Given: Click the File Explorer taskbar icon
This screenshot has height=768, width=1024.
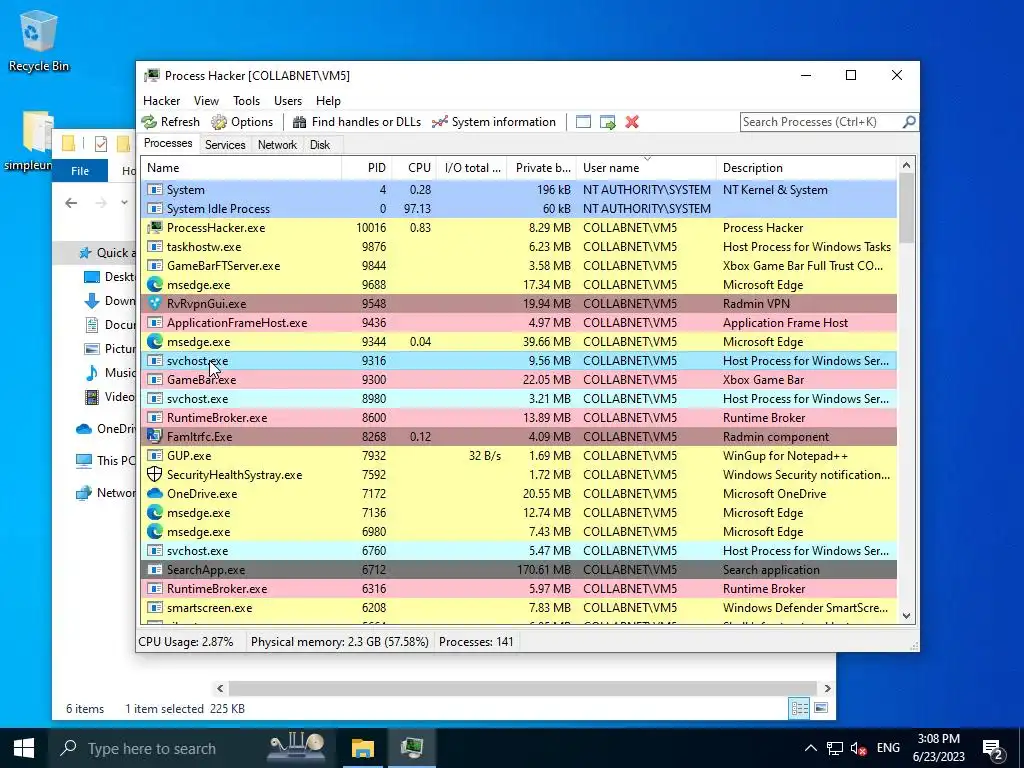Looking at the screenshot, I should click(x=362, y=748).
